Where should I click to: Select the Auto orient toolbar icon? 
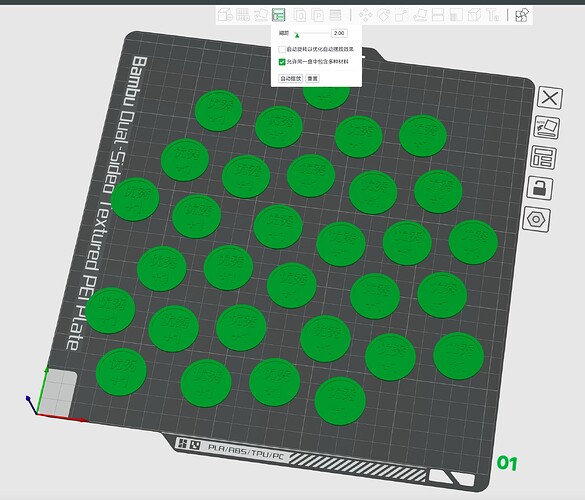tap(261, 15)
